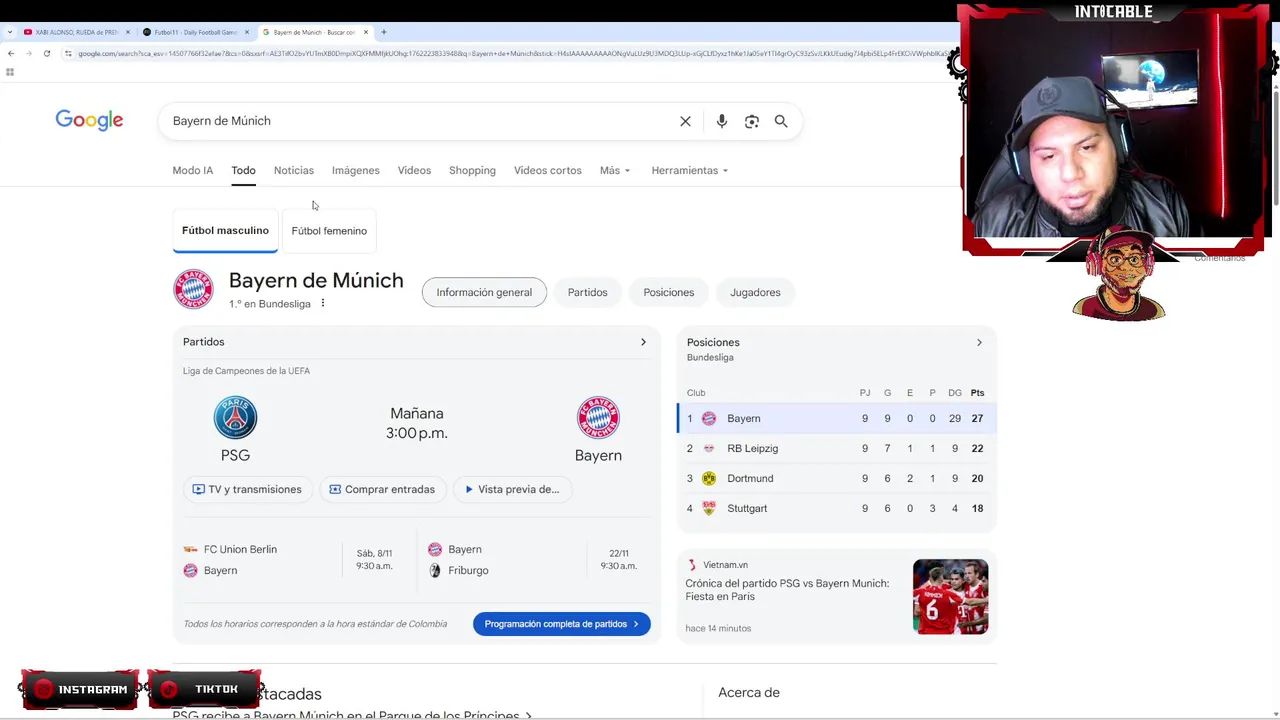Image resolution: width=1280 pixels, height=720 pixels.
Task: Open the Crónica del partido PSG vs Bayern article
Action: pos(787,590)
